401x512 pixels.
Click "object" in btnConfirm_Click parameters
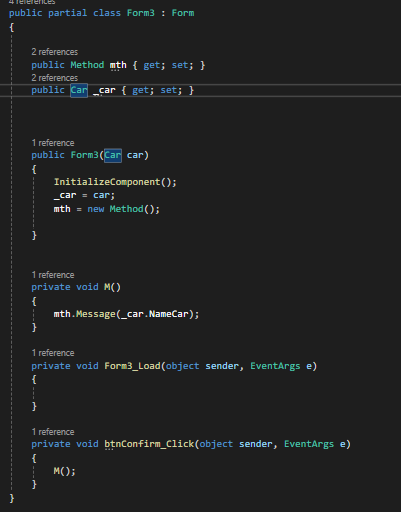(216, 444)
